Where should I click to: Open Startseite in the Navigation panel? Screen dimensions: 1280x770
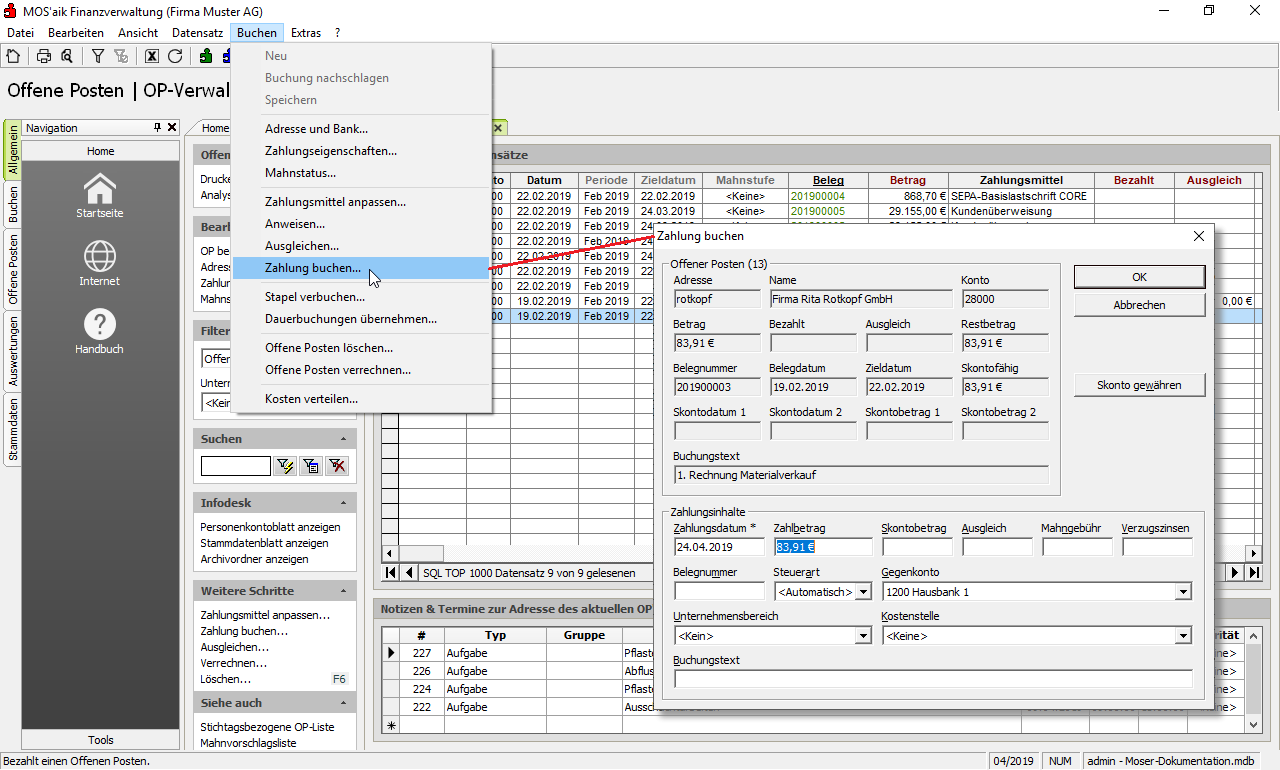coord(100,195)
